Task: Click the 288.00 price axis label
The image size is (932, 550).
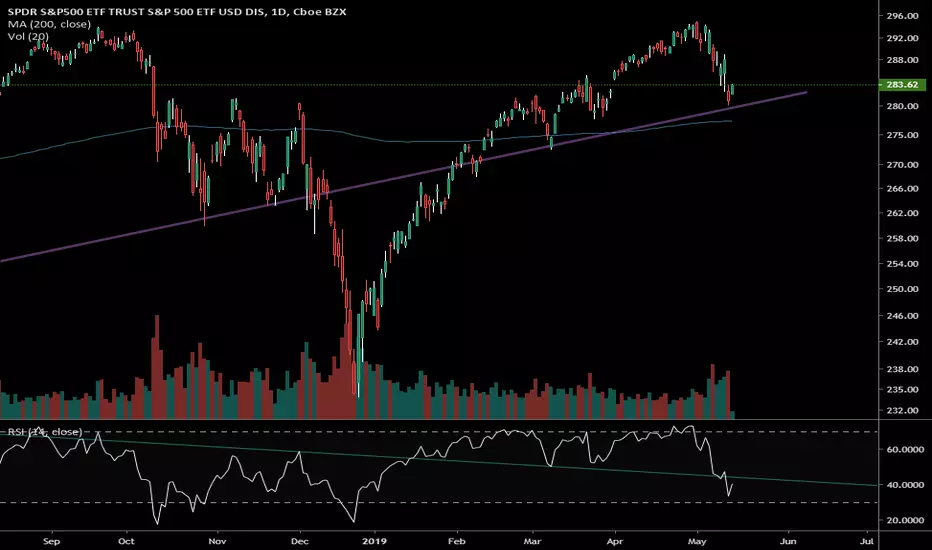Action: click(902, 60)
